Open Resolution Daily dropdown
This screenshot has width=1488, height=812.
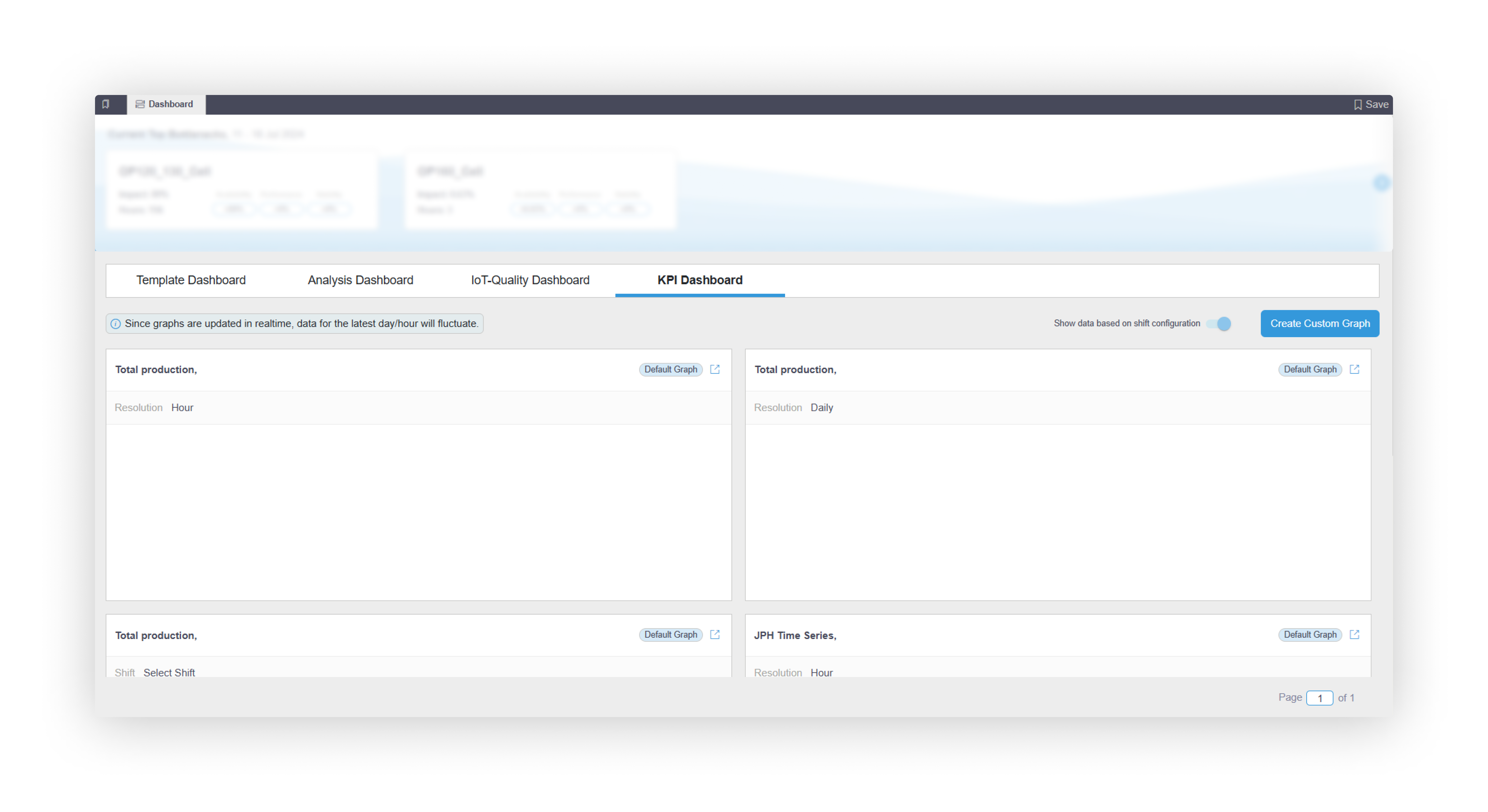(x=821, y=408)
